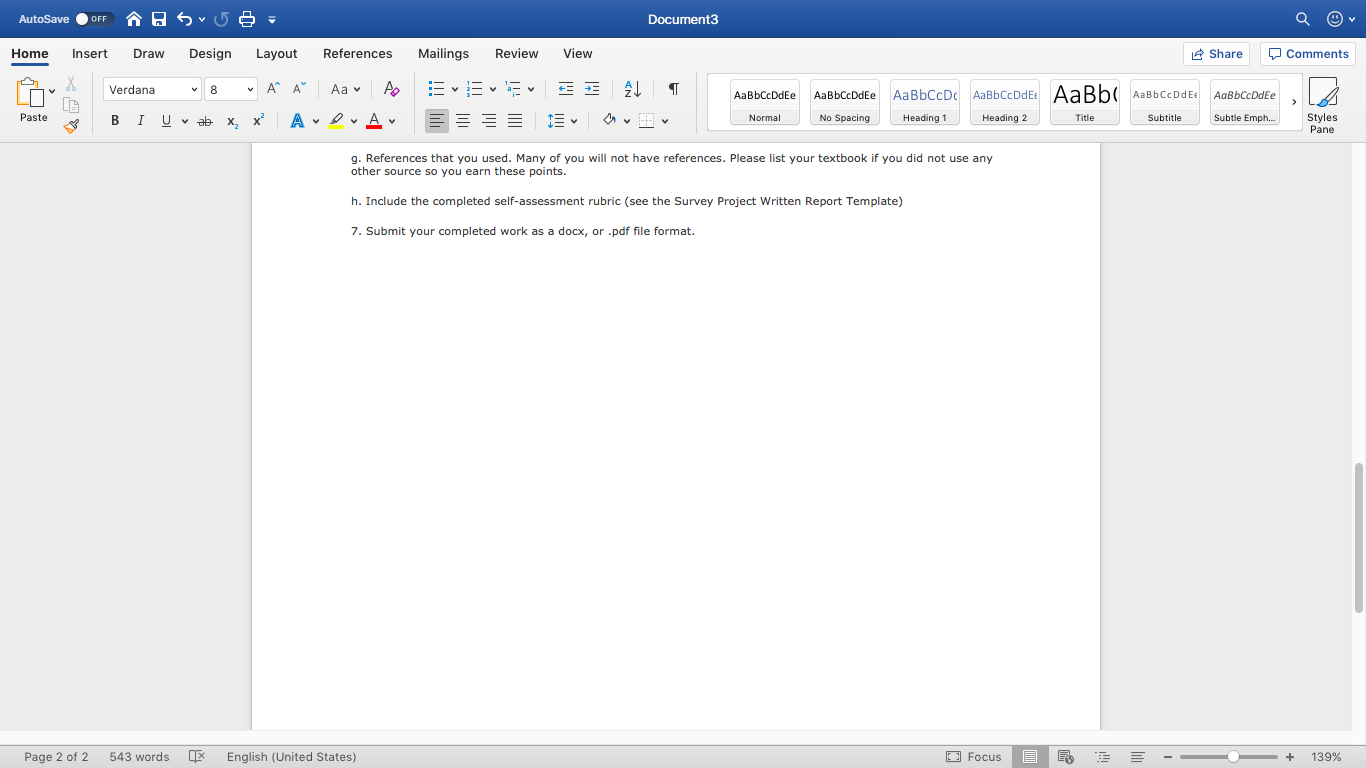Cut the selection with the scissors icon

click(x=71, y=84)
